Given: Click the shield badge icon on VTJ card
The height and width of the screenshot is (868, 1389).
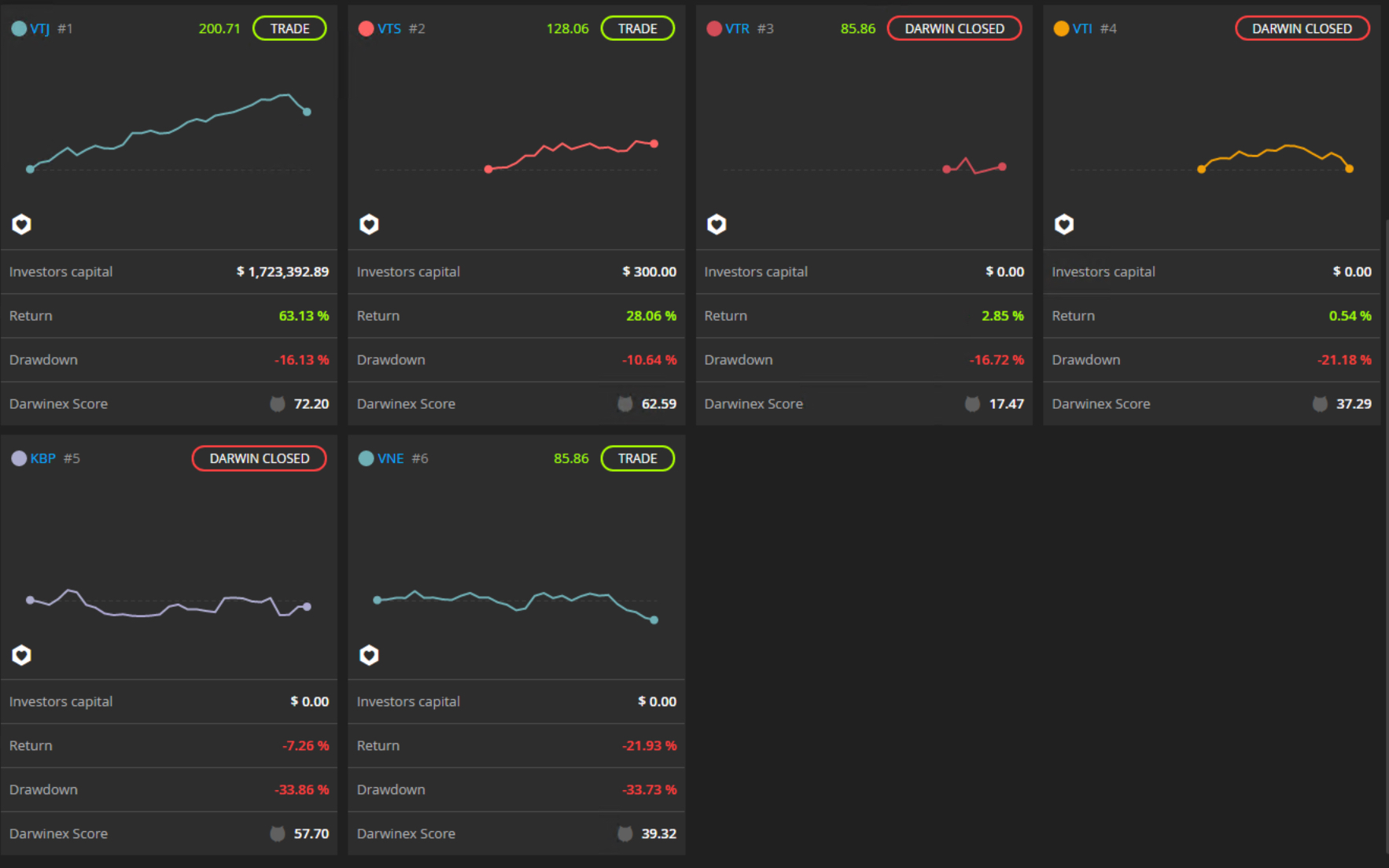Looking at the screenshot, I should tap(21, 225).
